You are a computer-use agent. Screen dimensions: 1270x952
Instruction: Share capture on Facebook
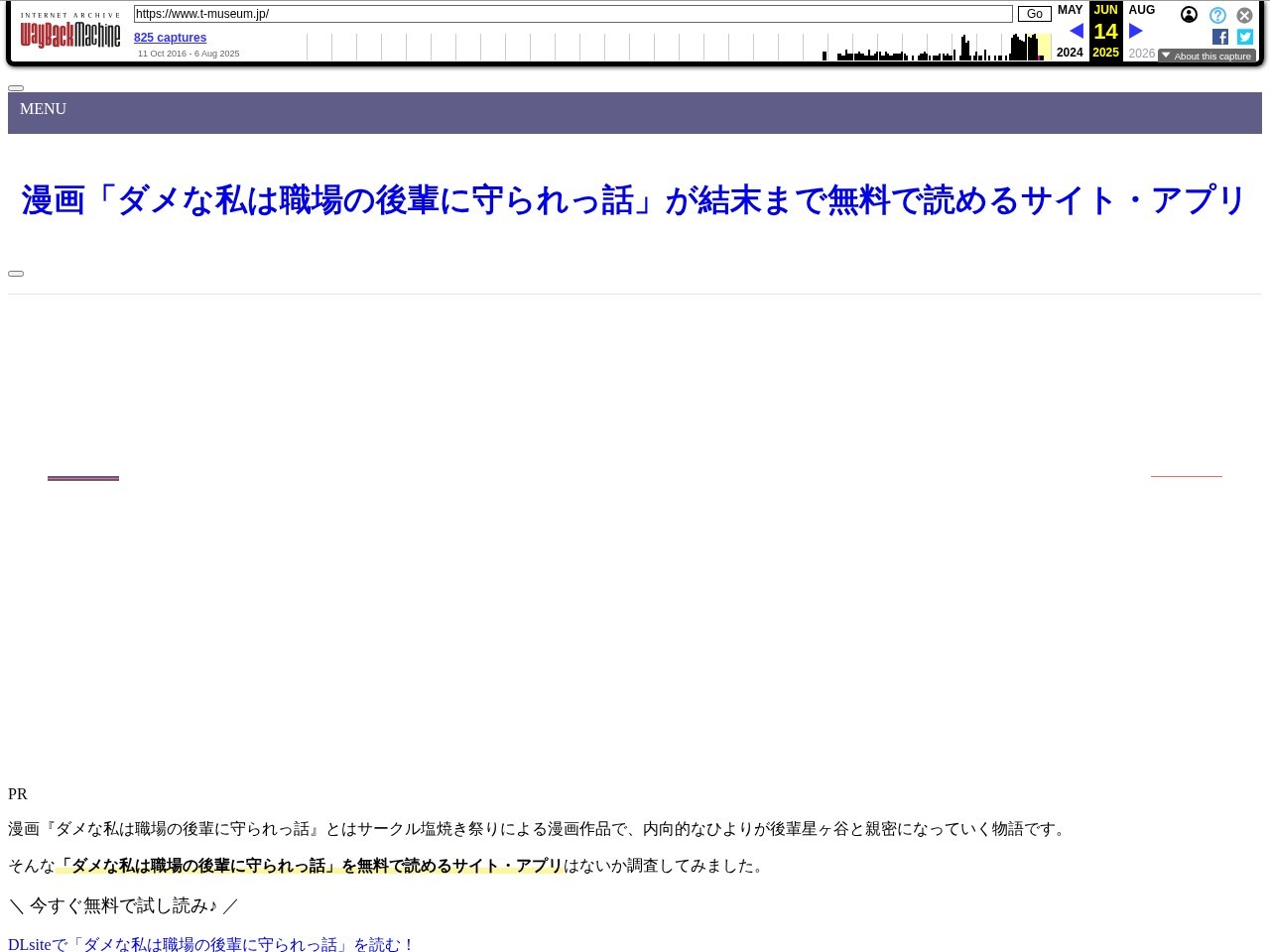tap(1220, 37)
